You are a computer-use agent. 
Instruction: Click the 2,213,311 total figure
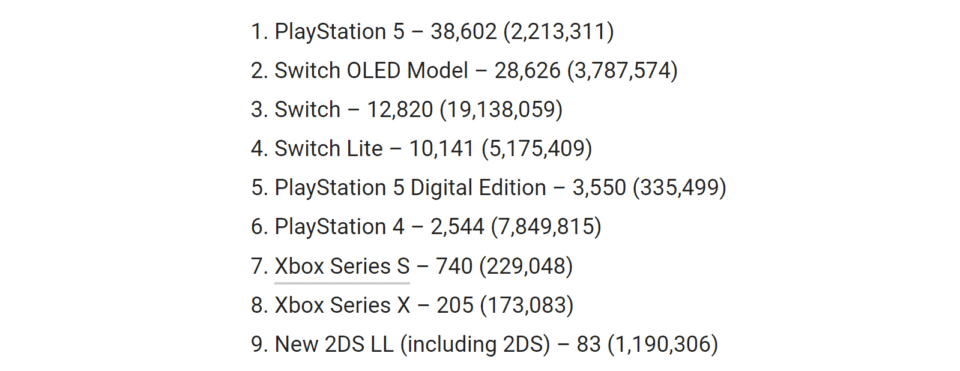[x=558, y=31]
